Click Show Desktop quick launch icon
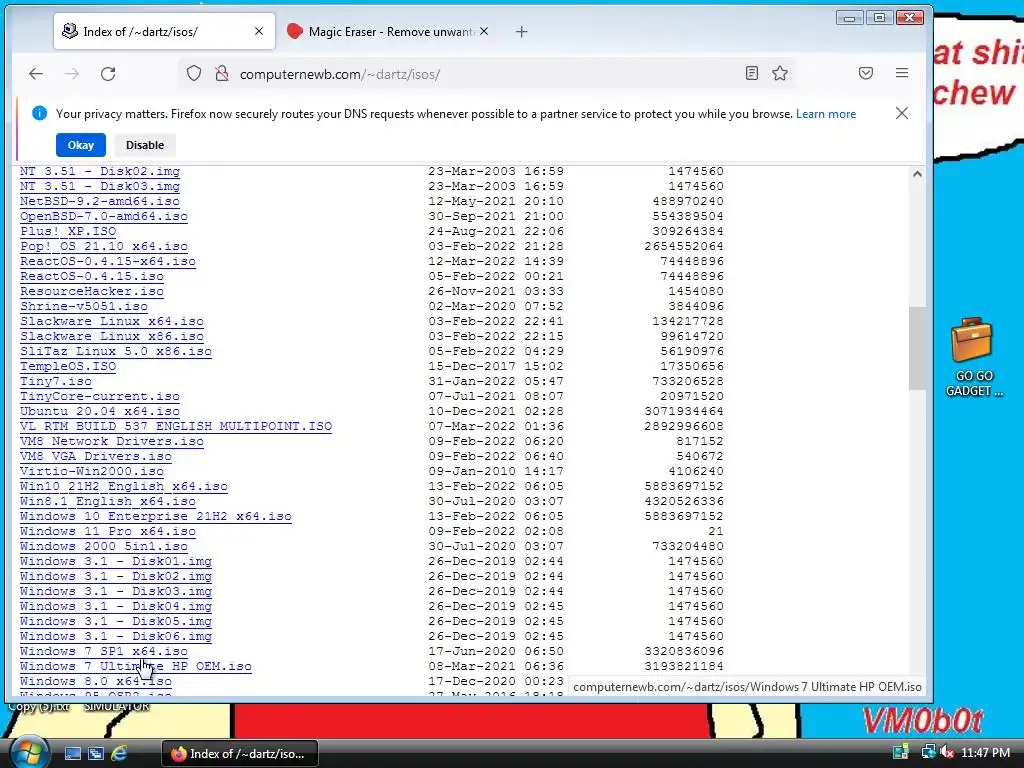This screenshot has width=1024, height=768. click(72, 753)
